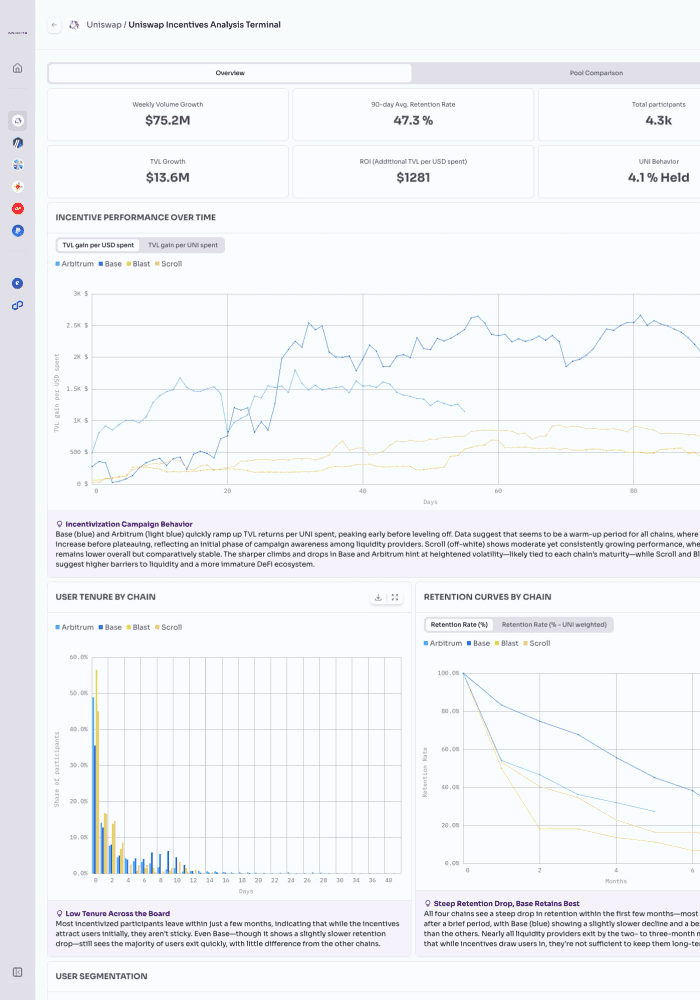Toggle Blast series in Incentive Performance legend
This screenshot has width=700, height=1000.
[x=138, y=264]
